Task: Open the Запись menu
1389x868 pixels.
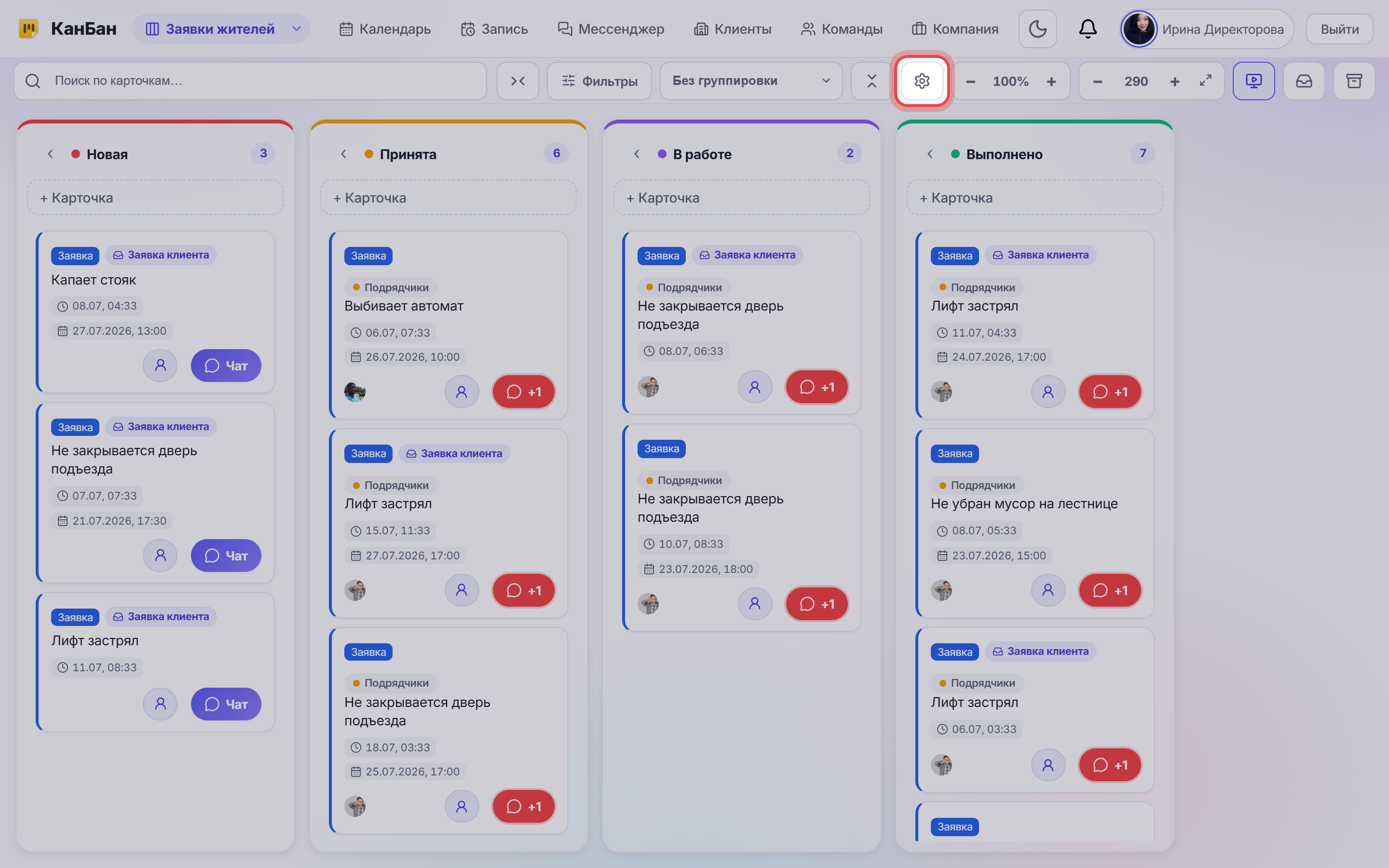Action: coord(493,29)
